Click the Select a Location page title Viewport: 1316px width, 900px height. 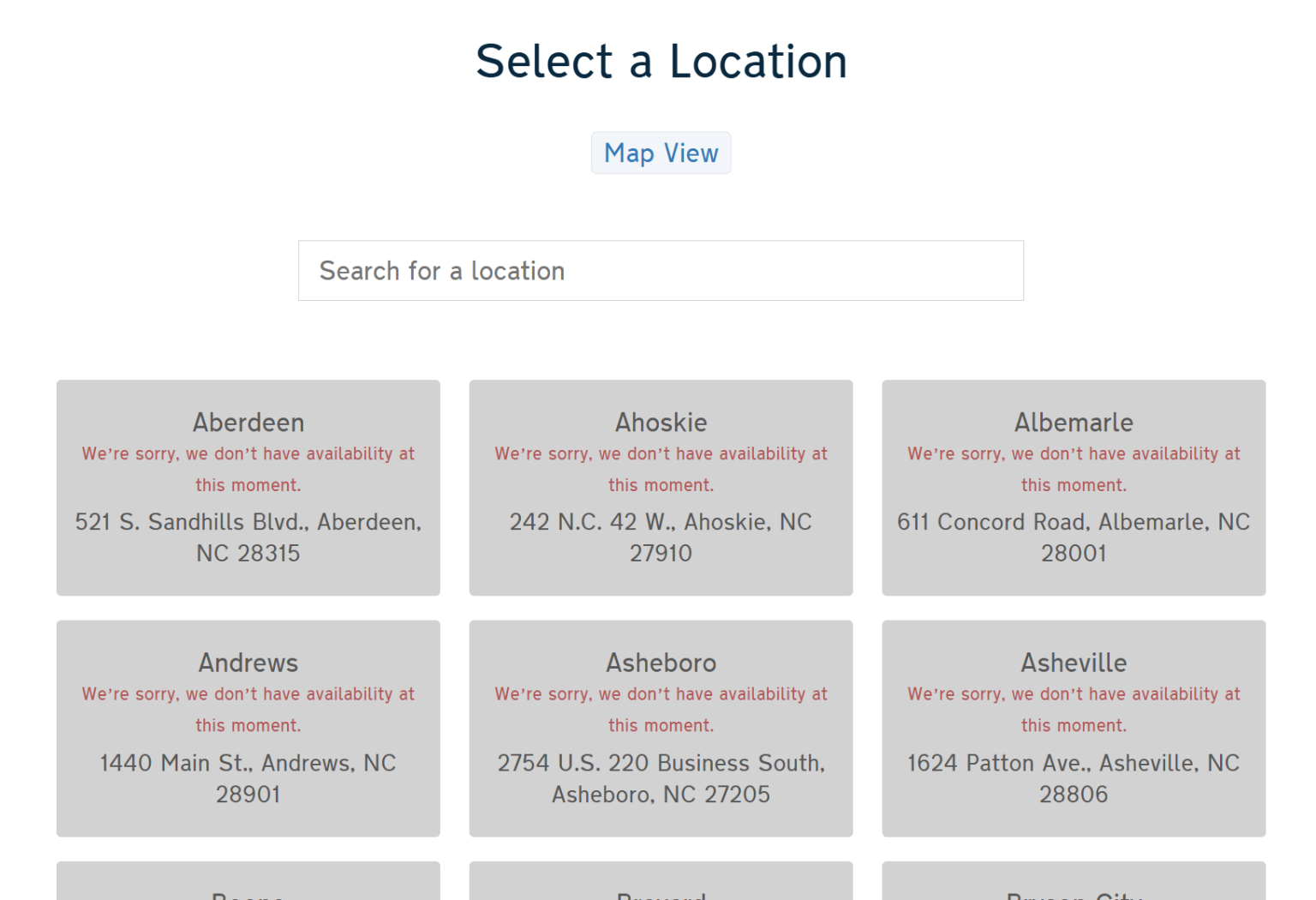pos(661,61)
